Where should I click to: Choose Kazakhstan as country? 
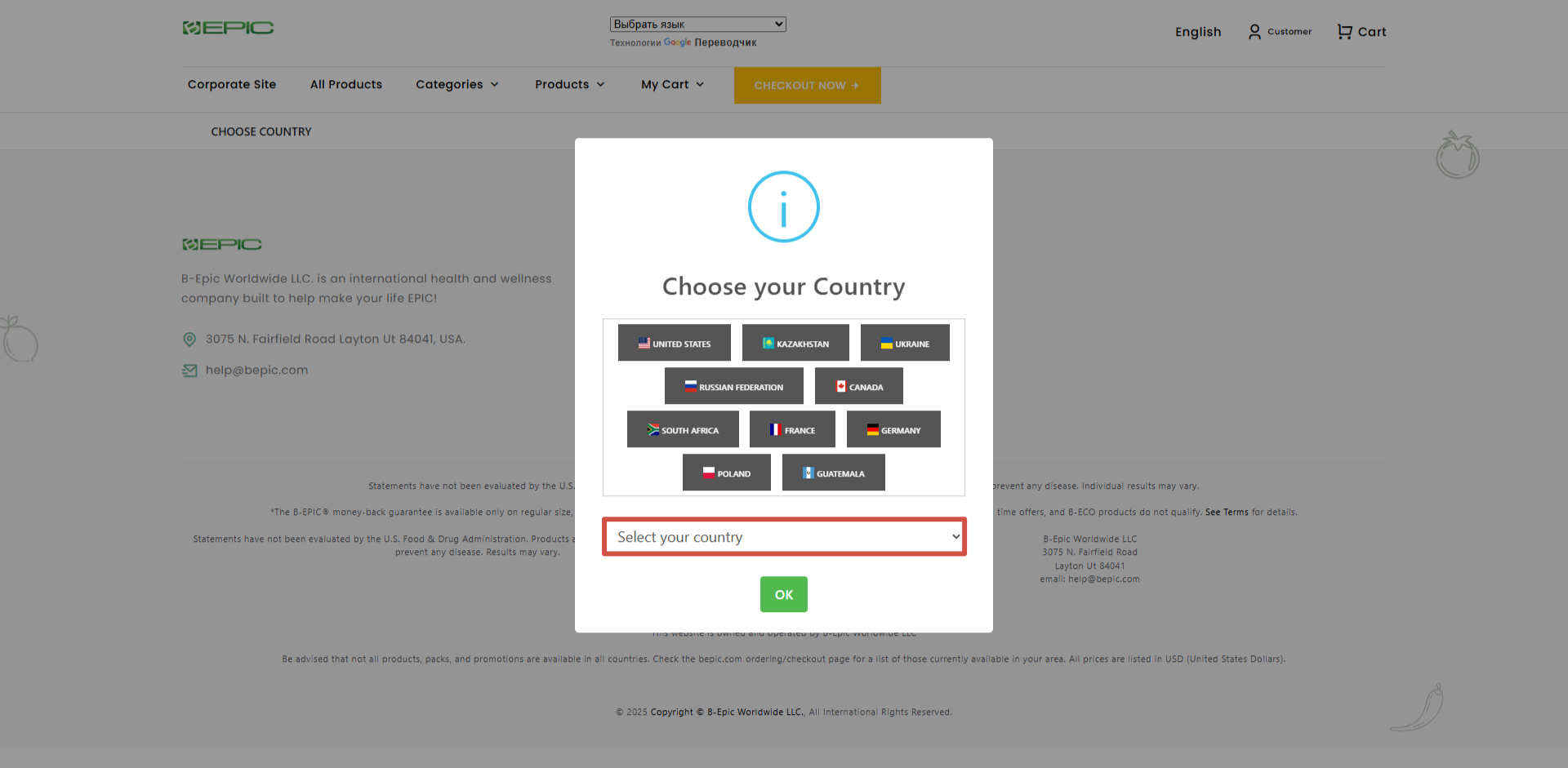tap(795, 343)
